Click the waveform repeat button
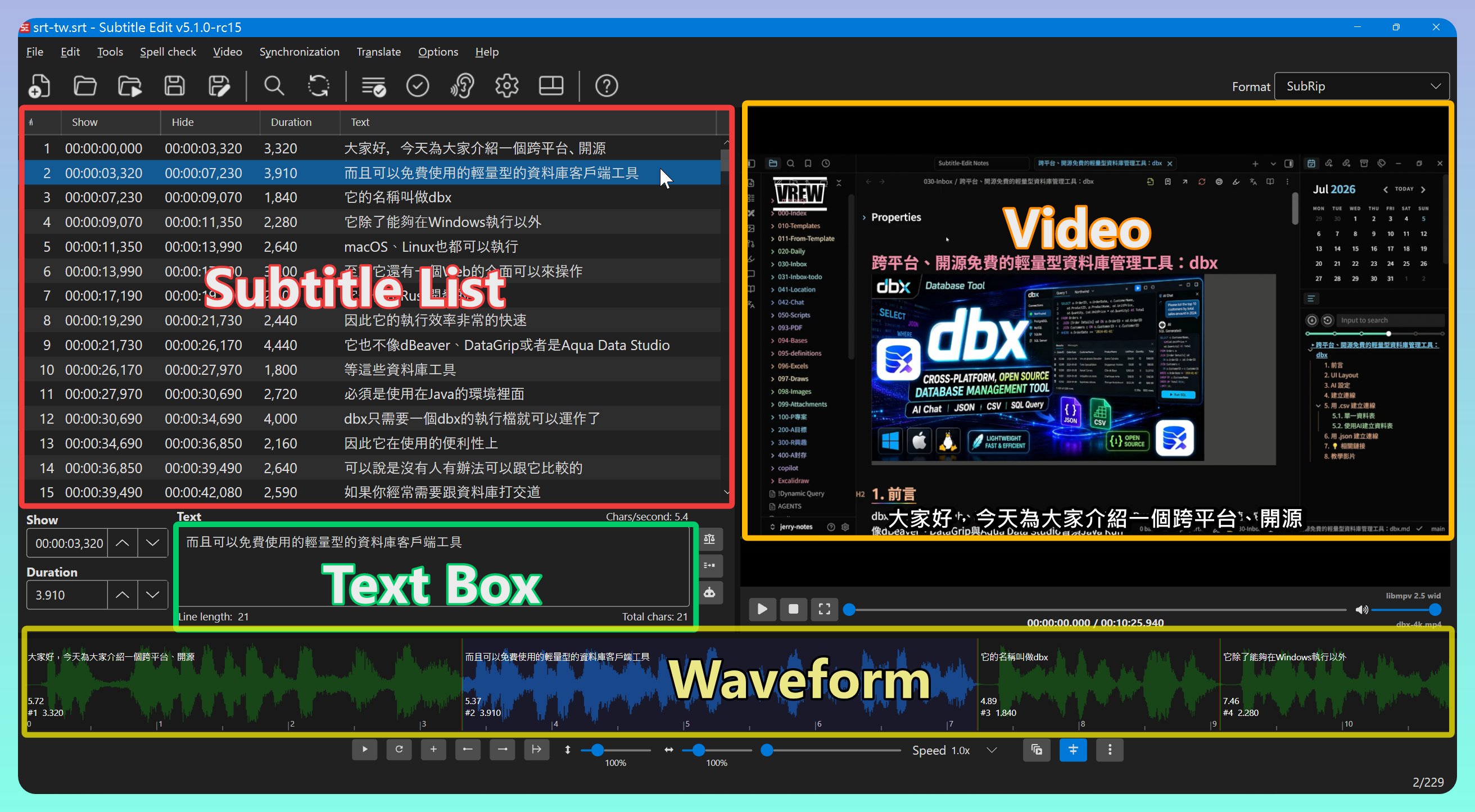 pos(399,749)
